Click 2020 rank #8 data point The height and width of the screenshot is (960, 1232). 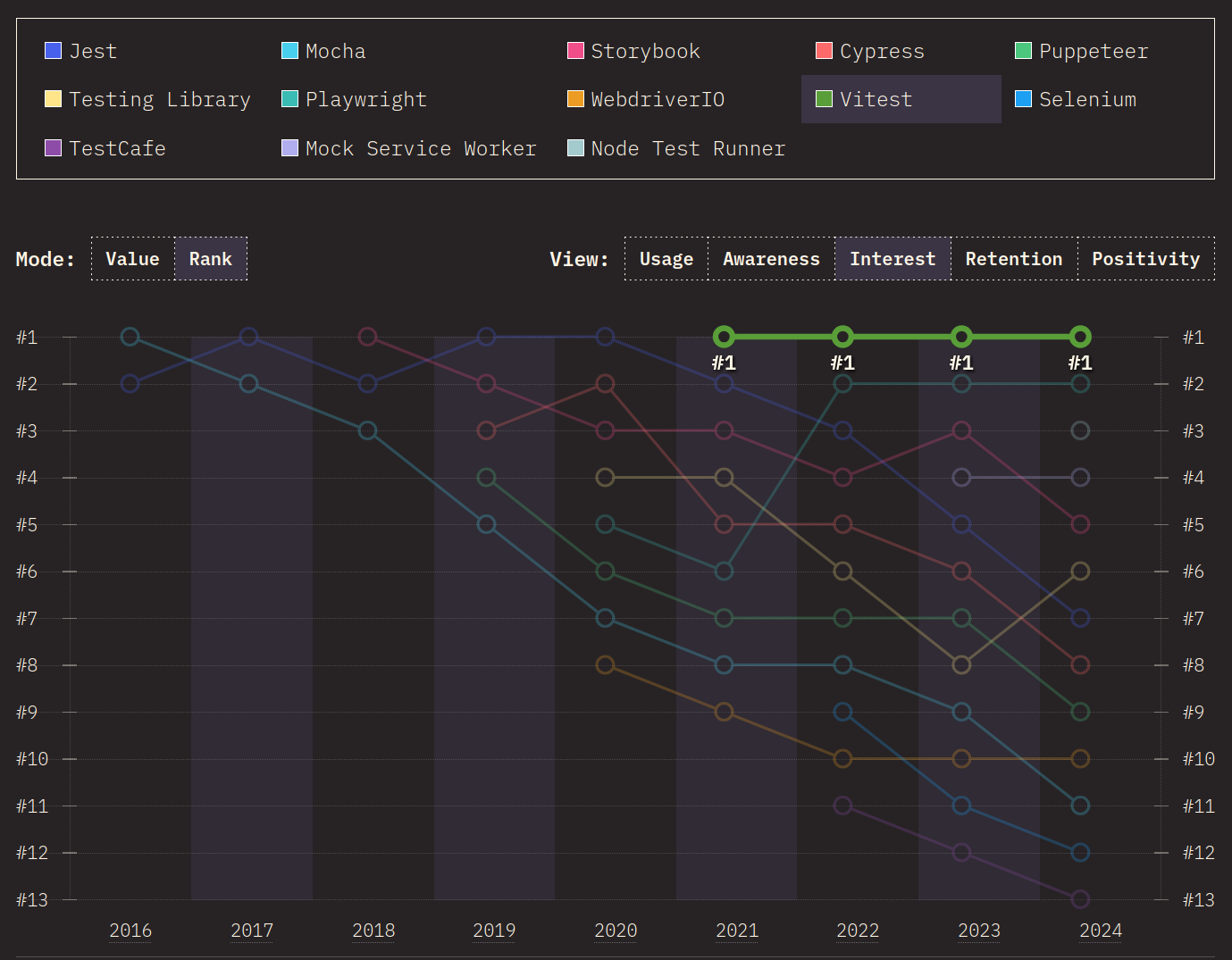pyautogui.click(x=605, y=665)
